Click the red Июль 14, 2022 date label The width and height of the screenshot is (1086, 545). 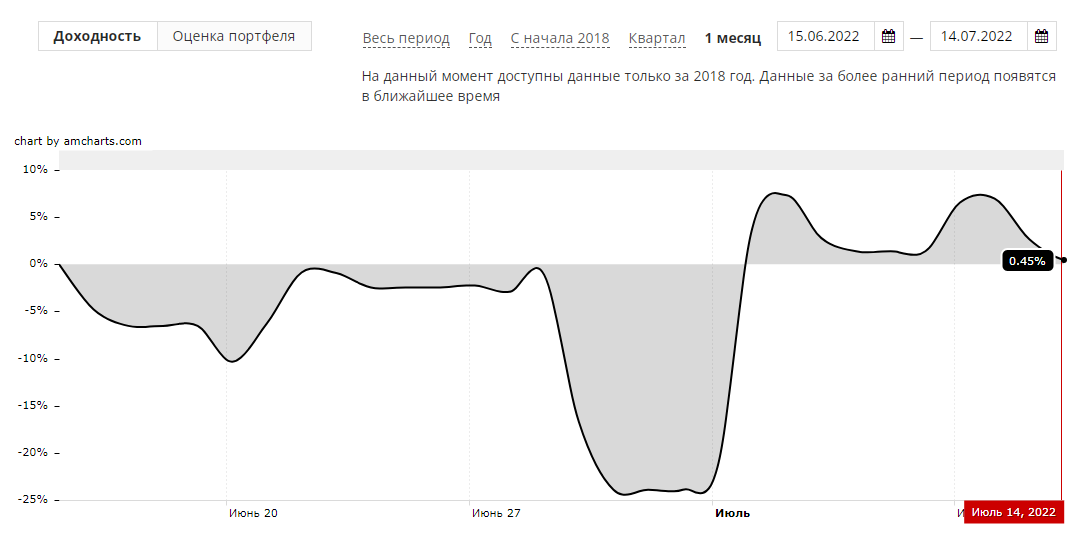(x=1013, y=512)
